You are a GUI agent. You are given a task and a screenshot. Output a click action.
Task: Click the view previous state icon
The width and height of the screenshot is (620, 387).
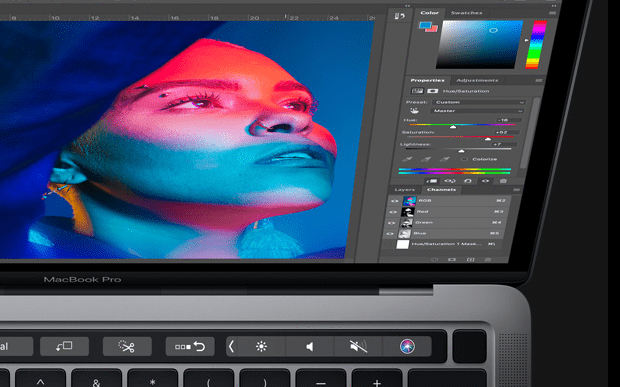450,181
